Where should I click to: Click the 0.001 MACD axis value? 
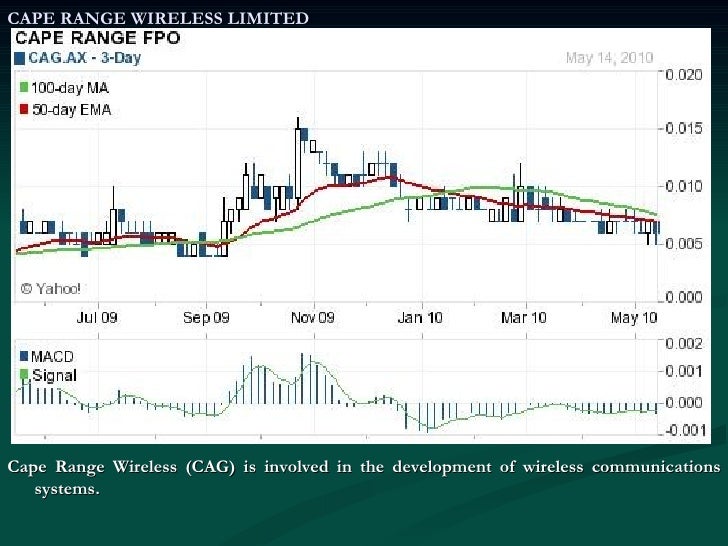pyautogui.click(x=684, y=371)
